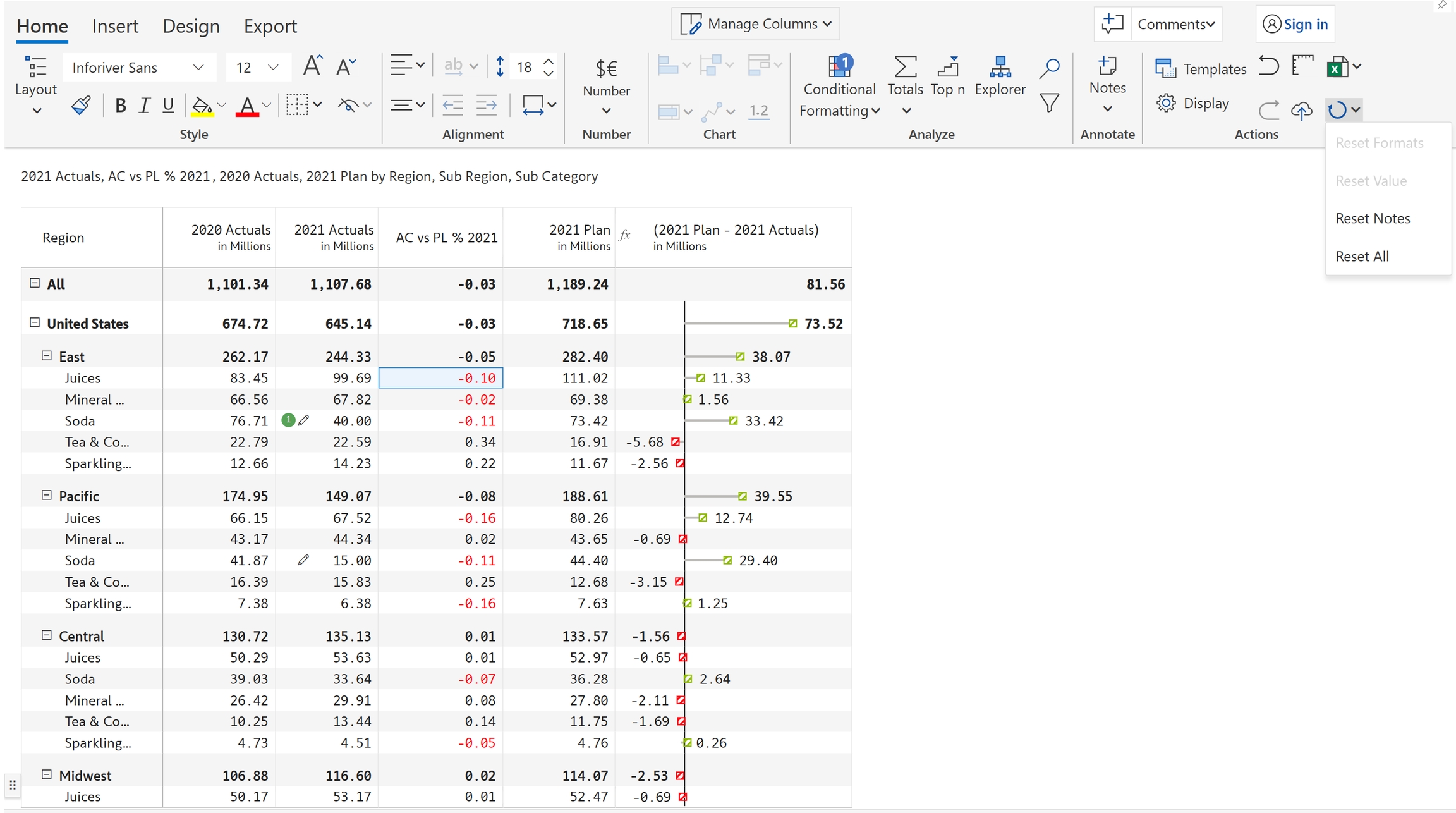The width and height of the screenshot is (1456, 813).
Task: Click the Search magnifier icon
Action: click(1049, 68)
